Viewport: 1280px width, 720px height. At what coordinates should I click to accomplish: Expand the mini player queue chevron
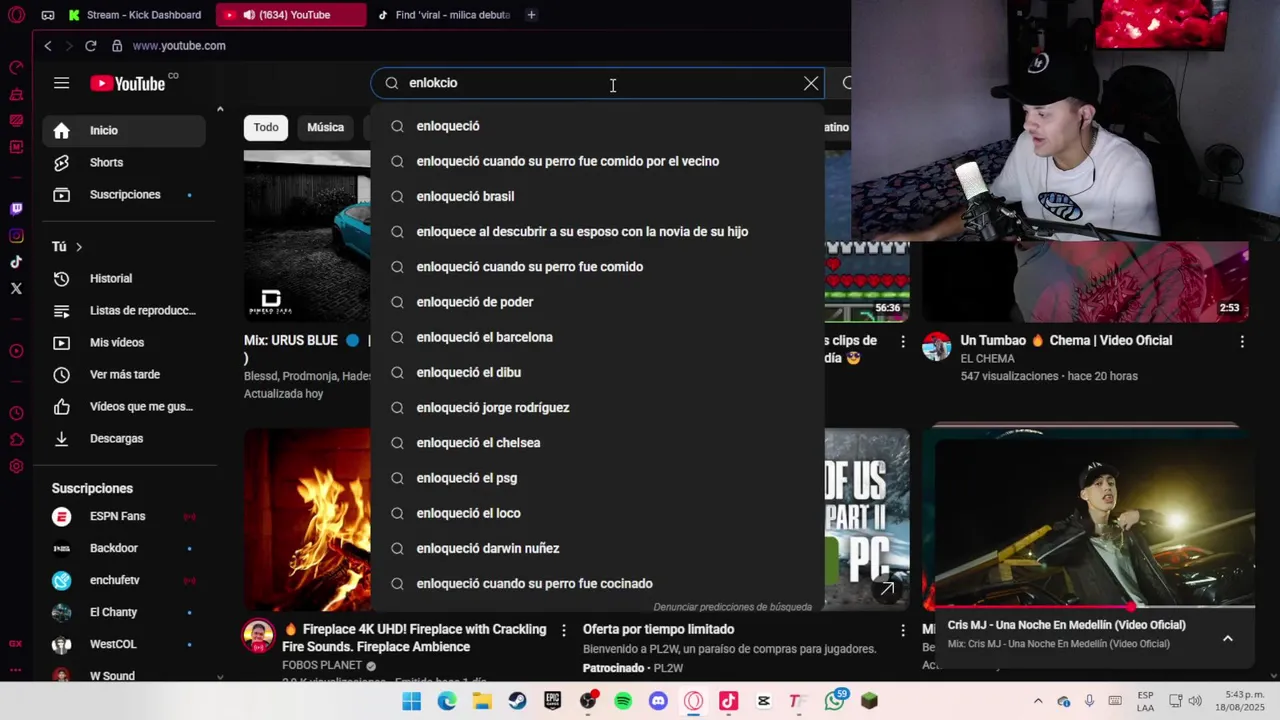tap(1227, 638)
